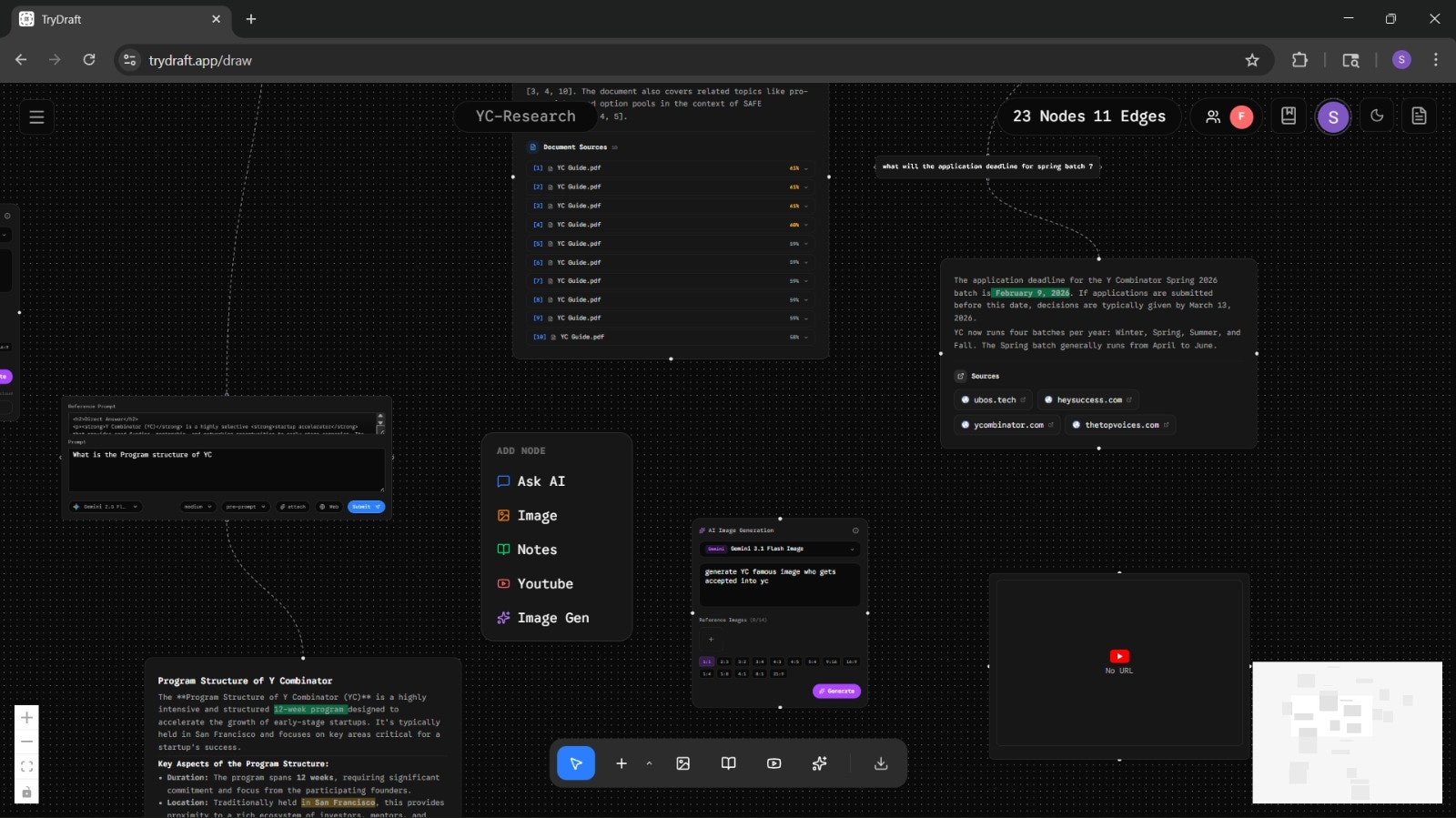
Task: Open the pre-prompt dropdown
Action: point(246,507)
